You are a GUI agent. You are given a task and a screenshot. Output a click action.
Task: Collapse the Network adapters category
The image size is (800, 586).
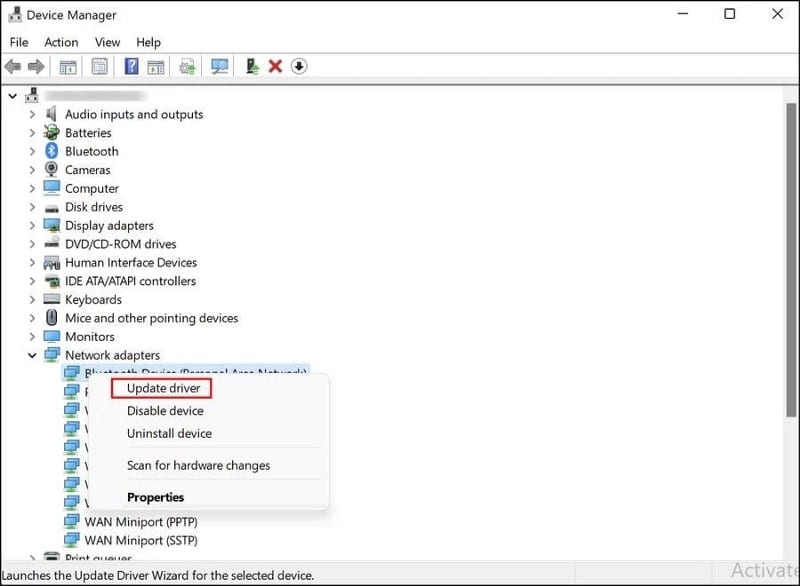click(31, 355)
